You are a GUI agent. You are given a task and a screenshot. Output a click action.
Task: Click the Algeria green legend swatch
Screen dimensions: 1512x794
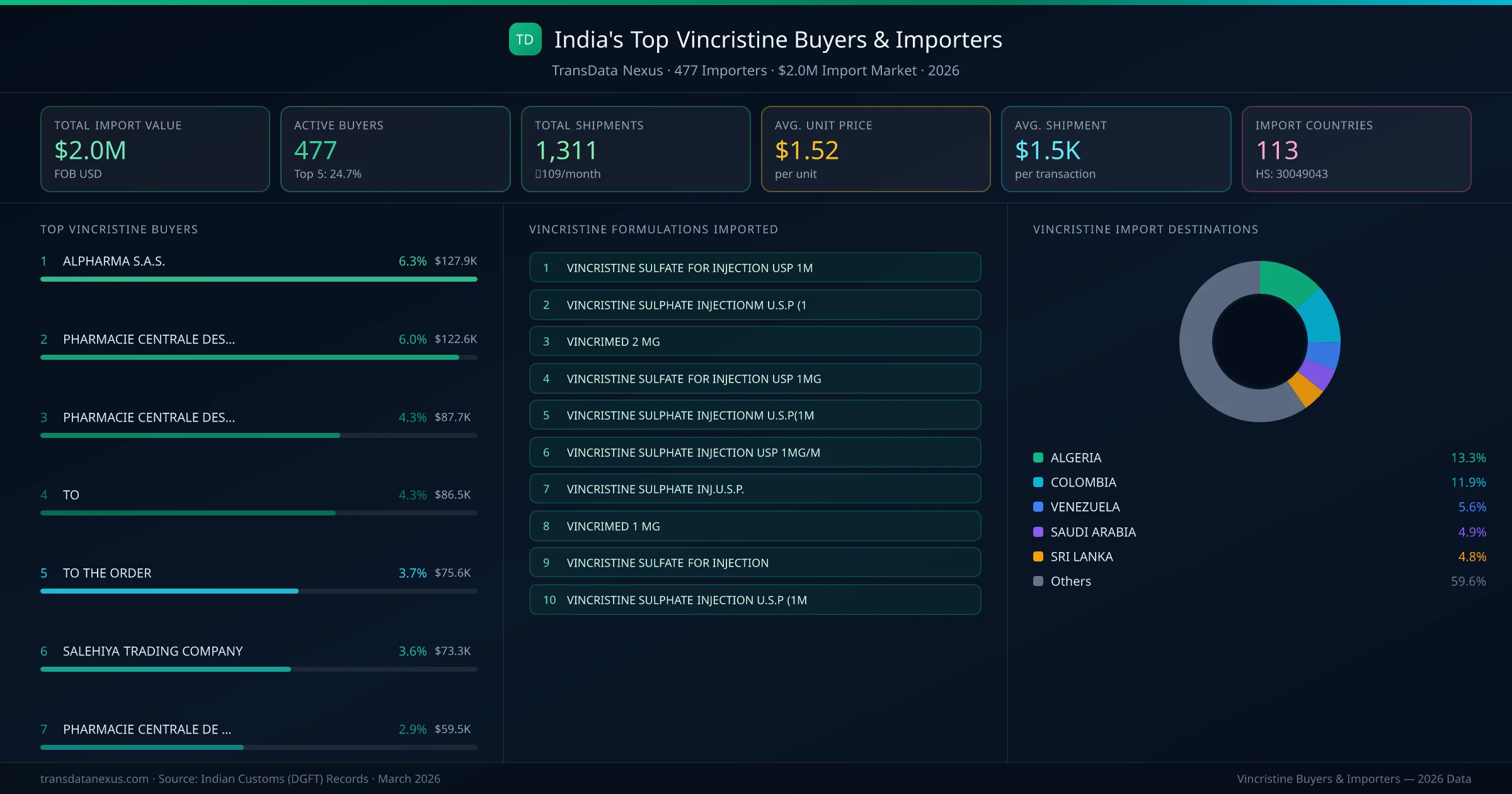pos(1038,457)
